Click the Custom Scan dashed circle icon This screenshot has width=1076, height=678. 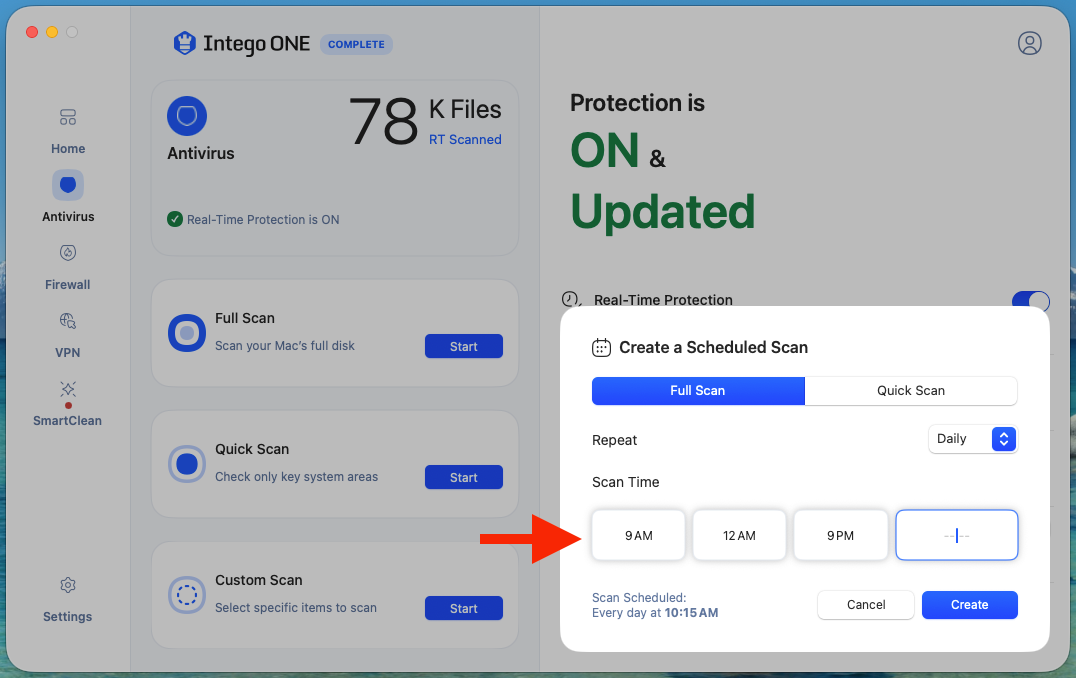pos(187,594)
